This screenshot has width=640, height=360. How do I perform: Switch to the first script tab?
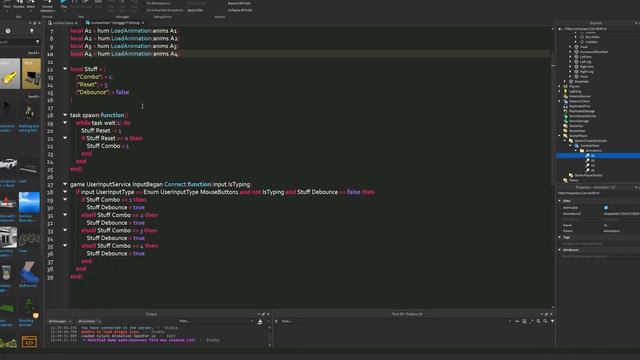point(62,23)
